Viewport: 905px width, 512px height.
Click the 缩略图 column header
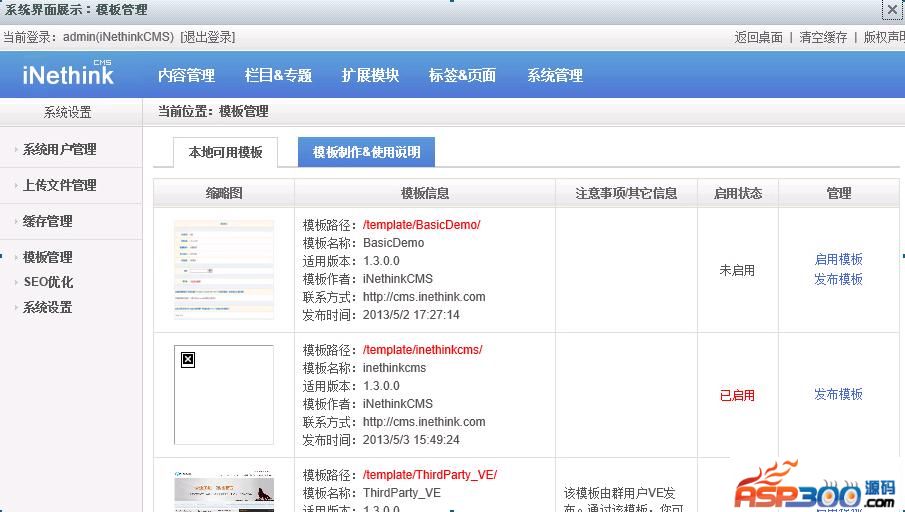224,193
